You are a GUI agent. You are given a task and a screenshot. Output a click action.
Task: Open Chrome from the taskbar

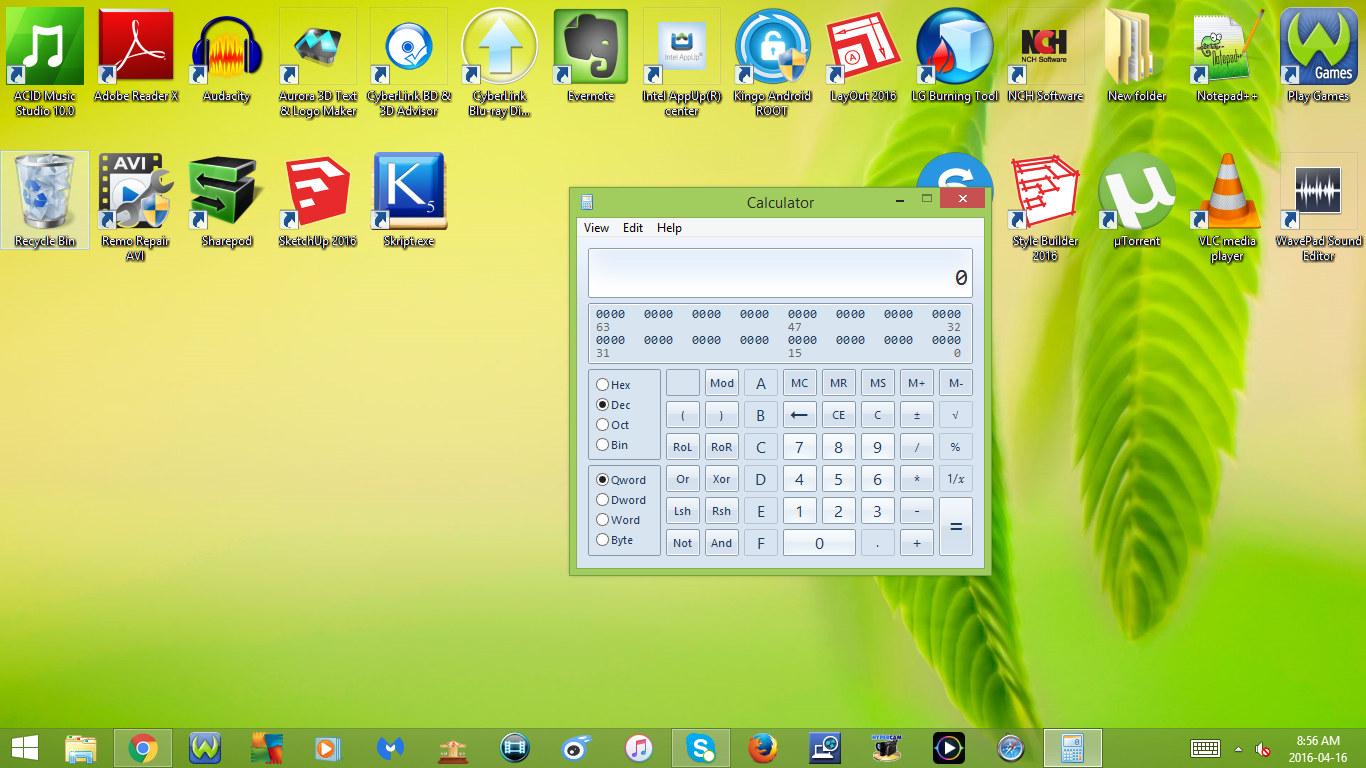coord(142,747)
